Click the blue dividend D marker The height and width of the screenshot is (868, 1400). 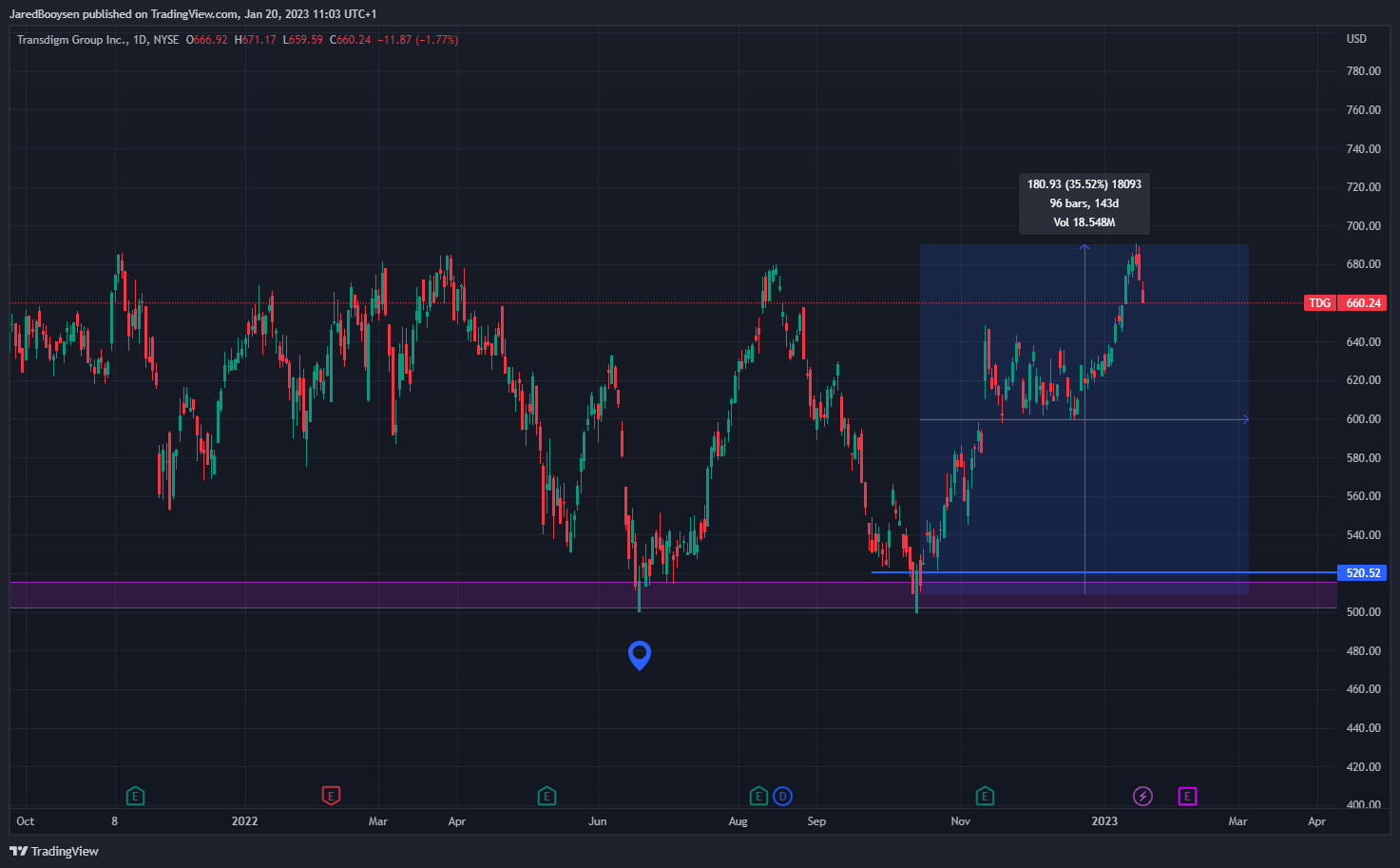pos(782,796)
